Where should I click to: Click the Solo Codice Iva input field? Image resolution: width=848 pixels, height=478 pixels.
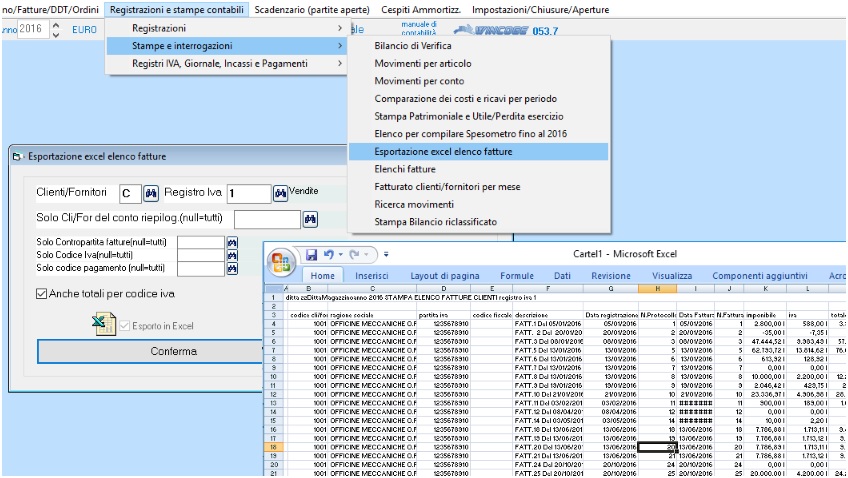click(201, 255)
